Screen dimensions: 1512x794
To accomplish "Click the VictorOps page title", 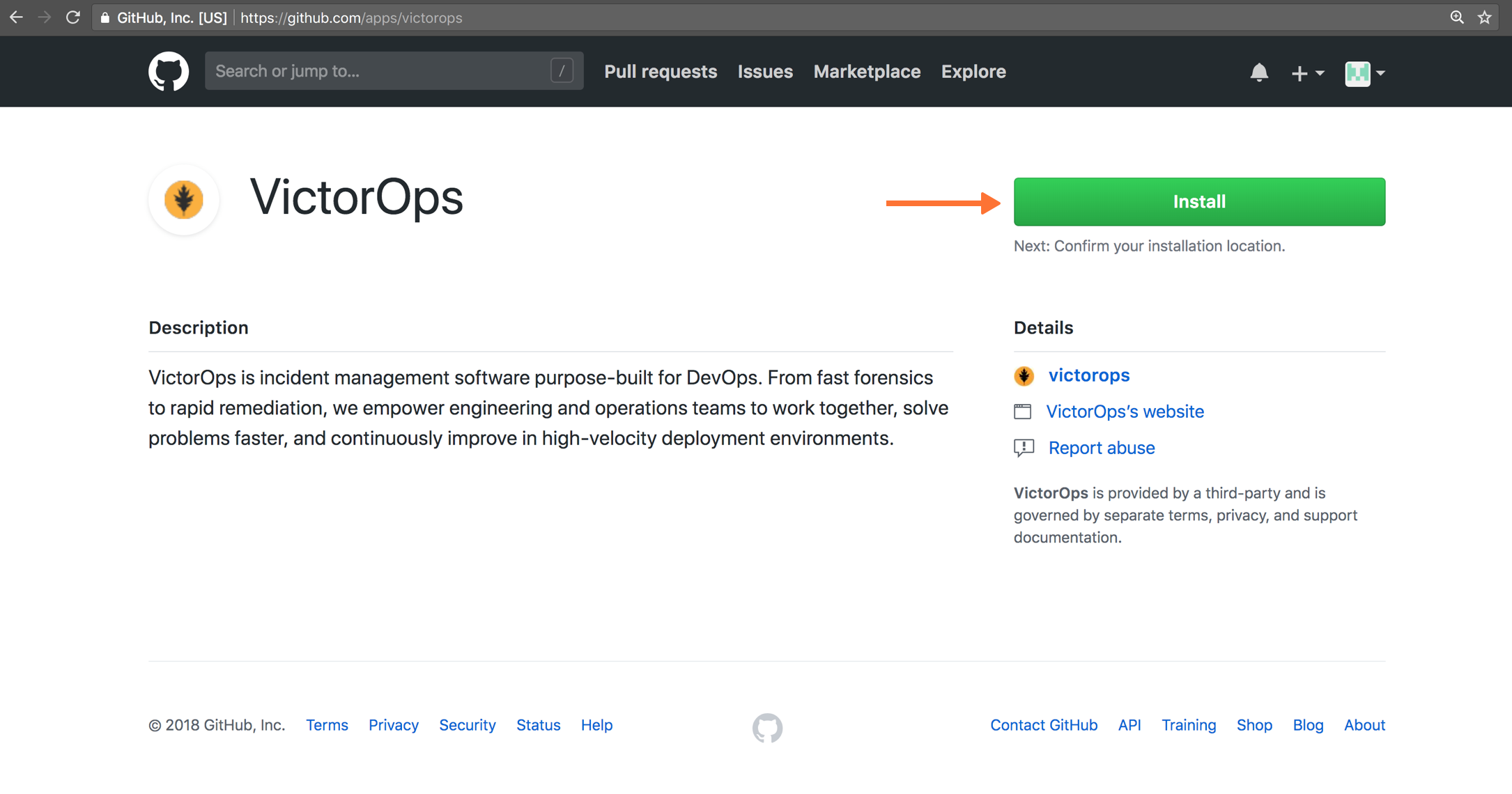I will pyautogui.click(x=357, y=198).
